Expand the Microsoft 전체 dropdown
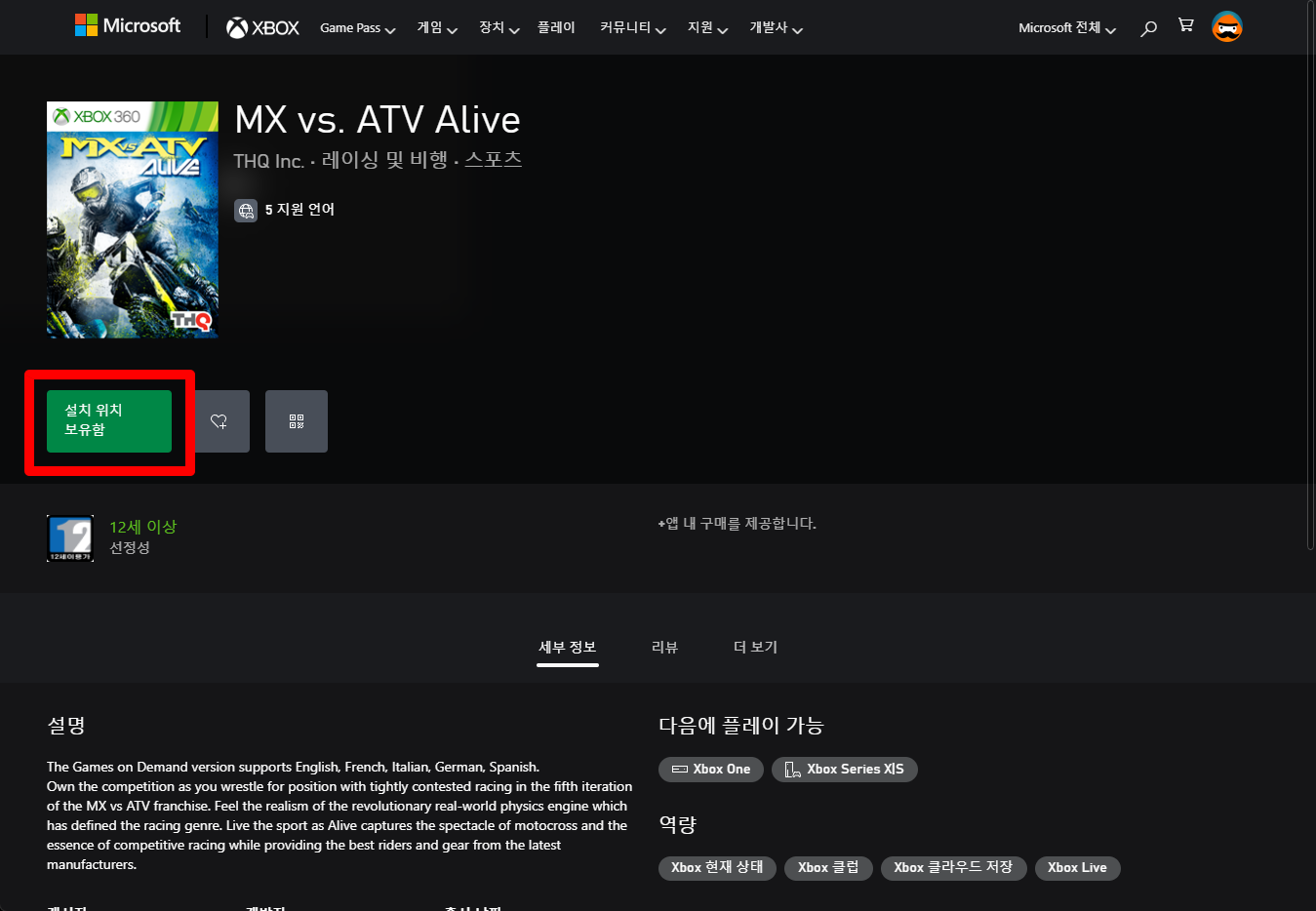This screenshot has width=1316, height=911. [1067, 28]
